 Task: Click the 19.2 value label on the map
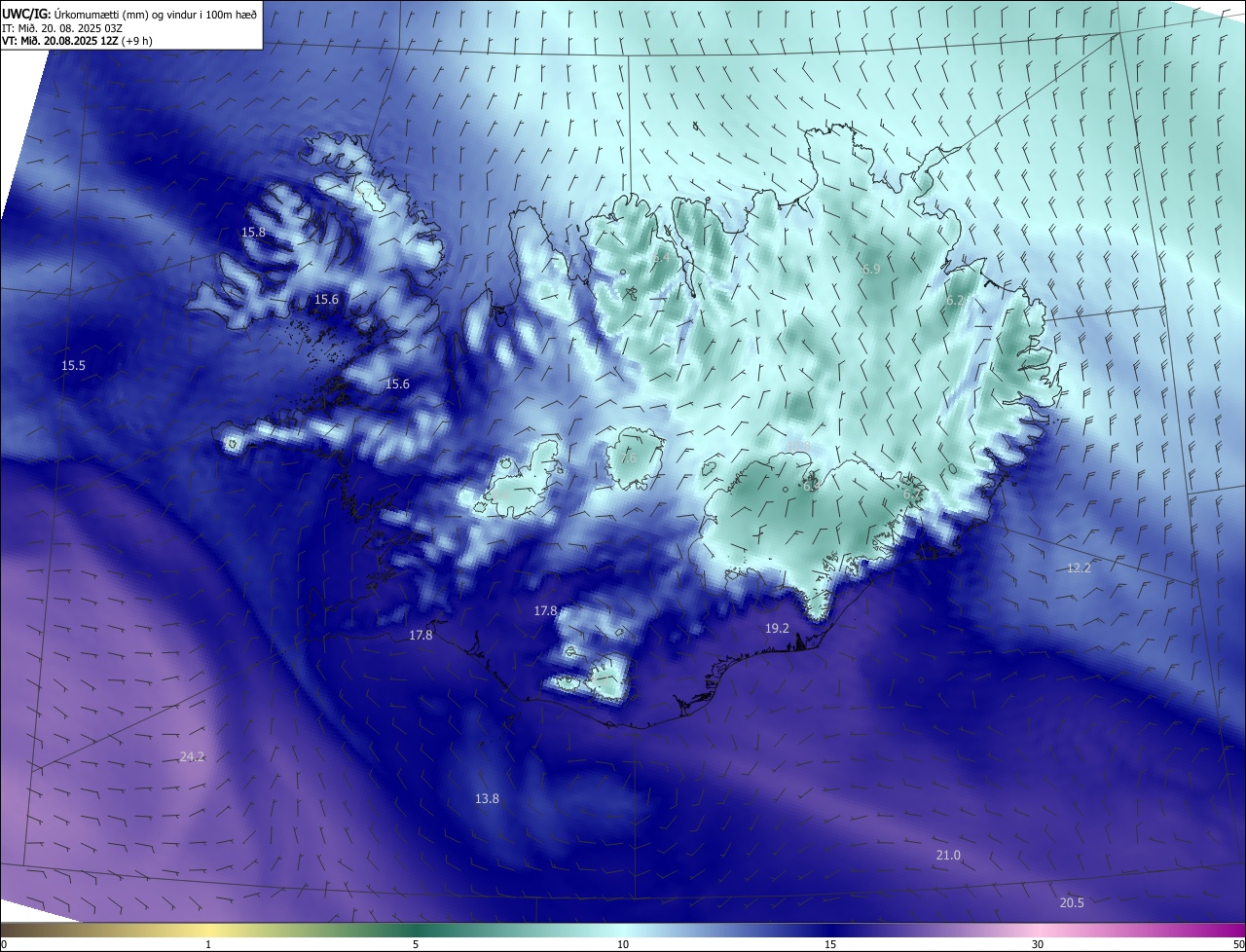(777, 629)
